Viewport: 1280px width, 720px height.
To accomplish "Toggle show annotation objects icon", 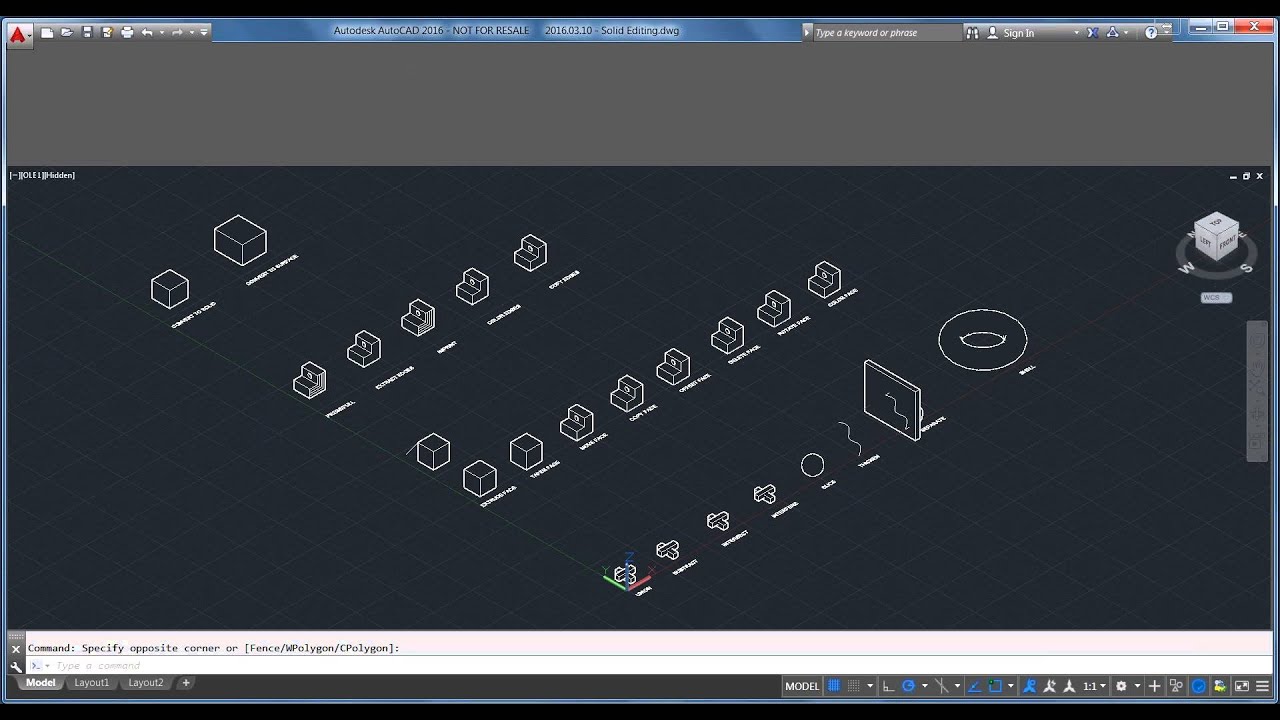I will pyautogui.click(x=1028, y=686).
